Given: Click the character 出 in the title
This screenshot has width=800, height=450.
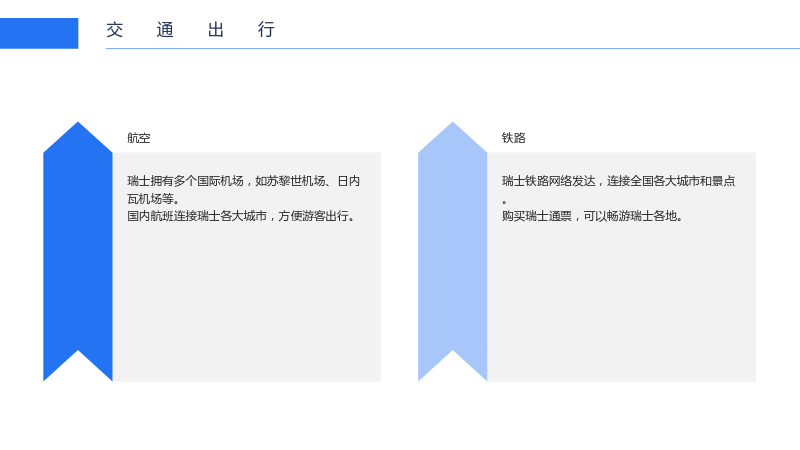Looking at the screenshot, I should [x=216, y=30].
